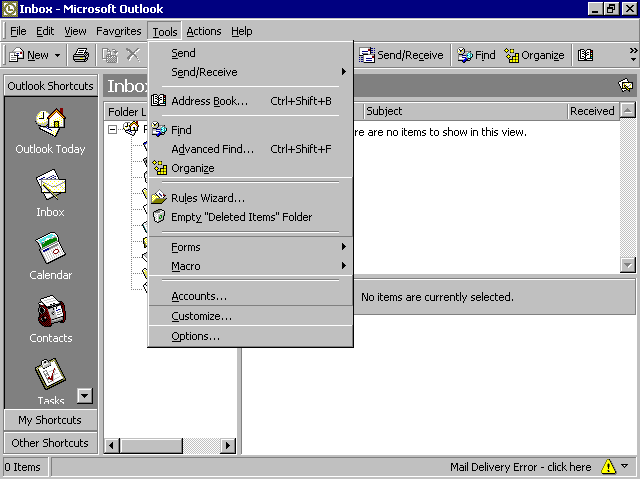Click message list scroll up arrow
Image resolution: width=640 pixels, height=480 pixels.
point(628,110)
